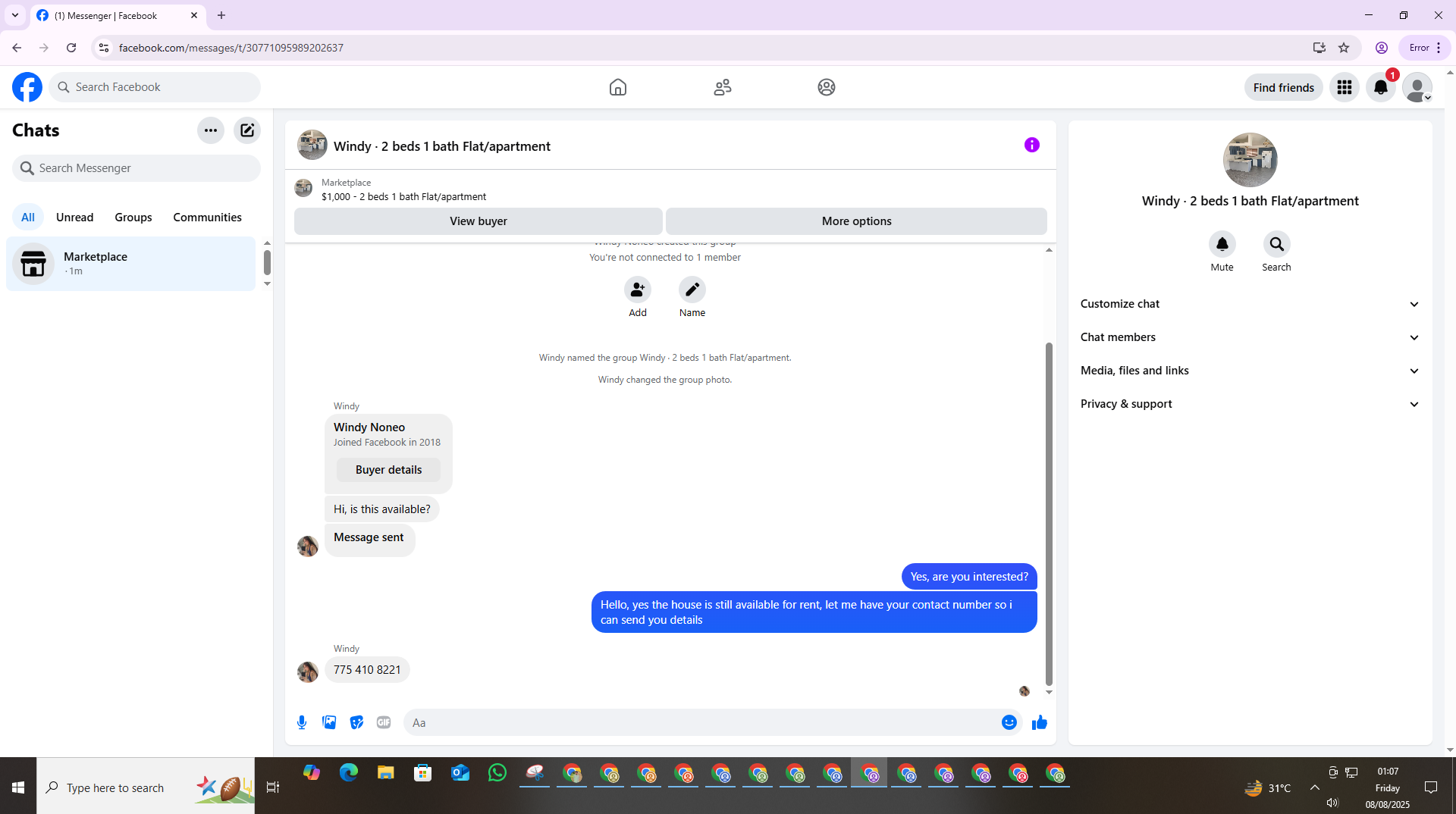
Task: Choose a GIF icon
Action: click(384, 722)
